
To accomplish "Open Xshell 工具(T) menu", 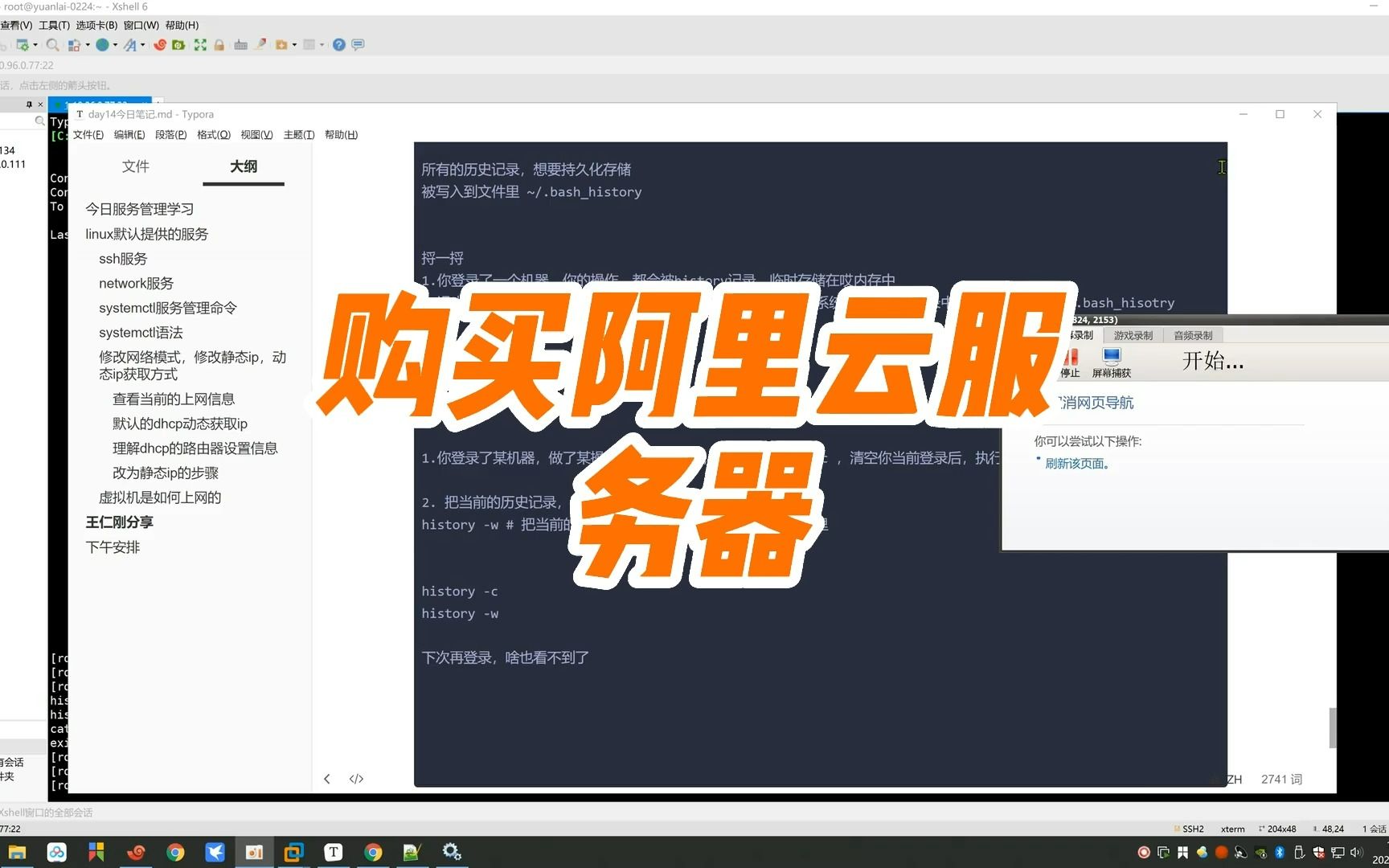I will (54, 26).
